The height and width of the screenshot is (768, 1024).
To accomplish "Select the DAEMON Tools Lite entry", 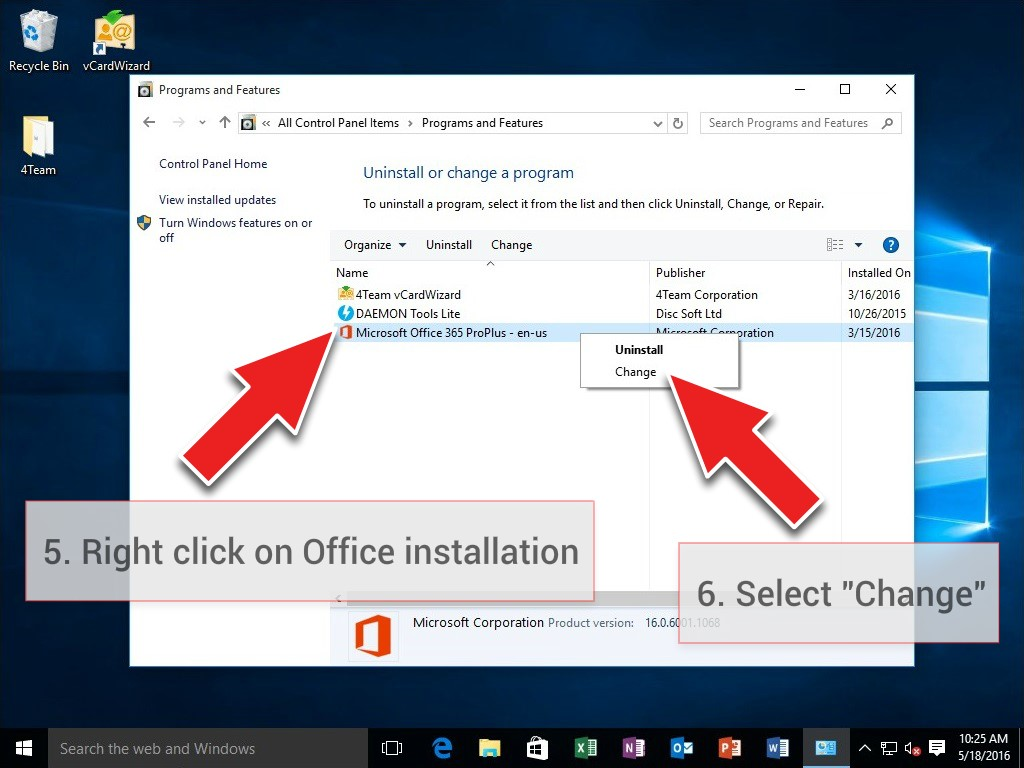I will 408,314.
